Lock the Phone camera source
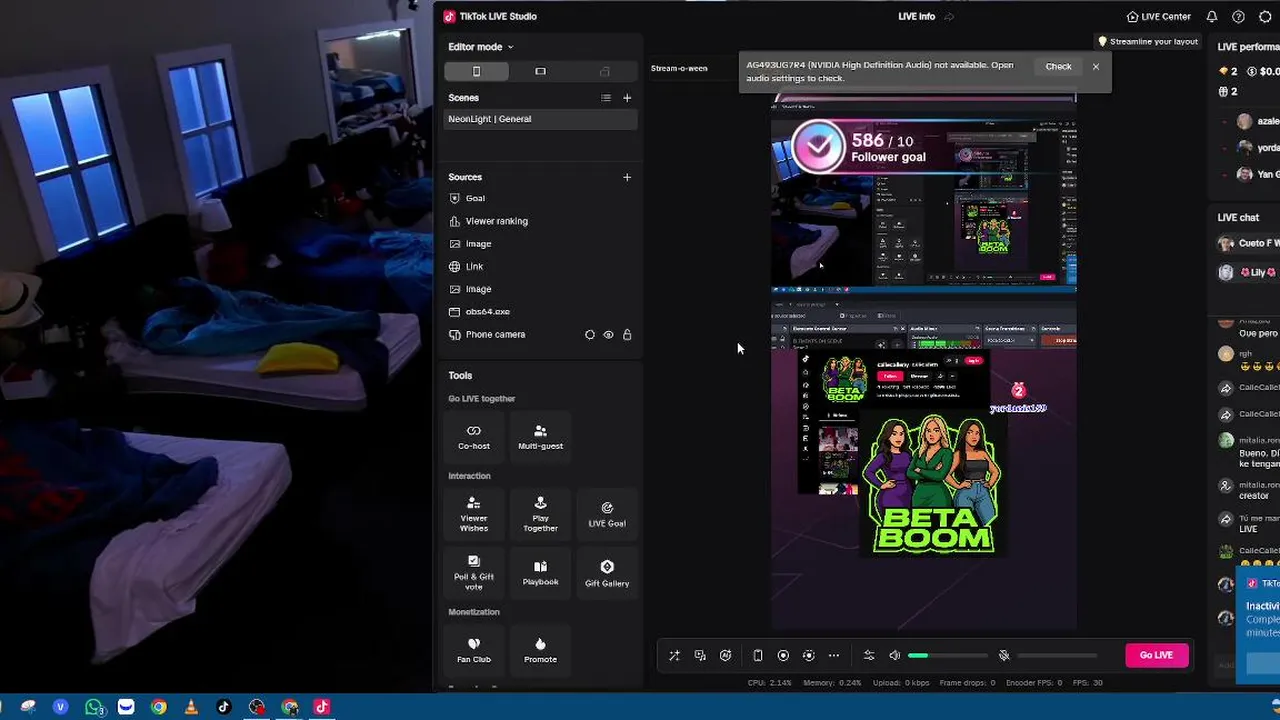This screenshot has height=720, width=1280. tap(627, 335)
